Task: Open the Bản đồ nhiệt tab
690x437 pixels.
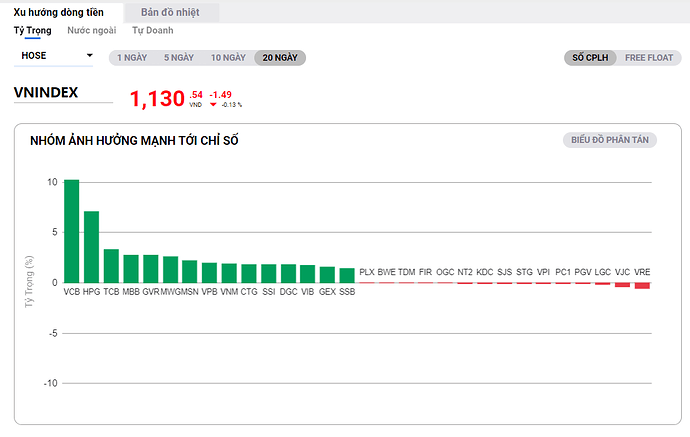Action: coord(170,12)
